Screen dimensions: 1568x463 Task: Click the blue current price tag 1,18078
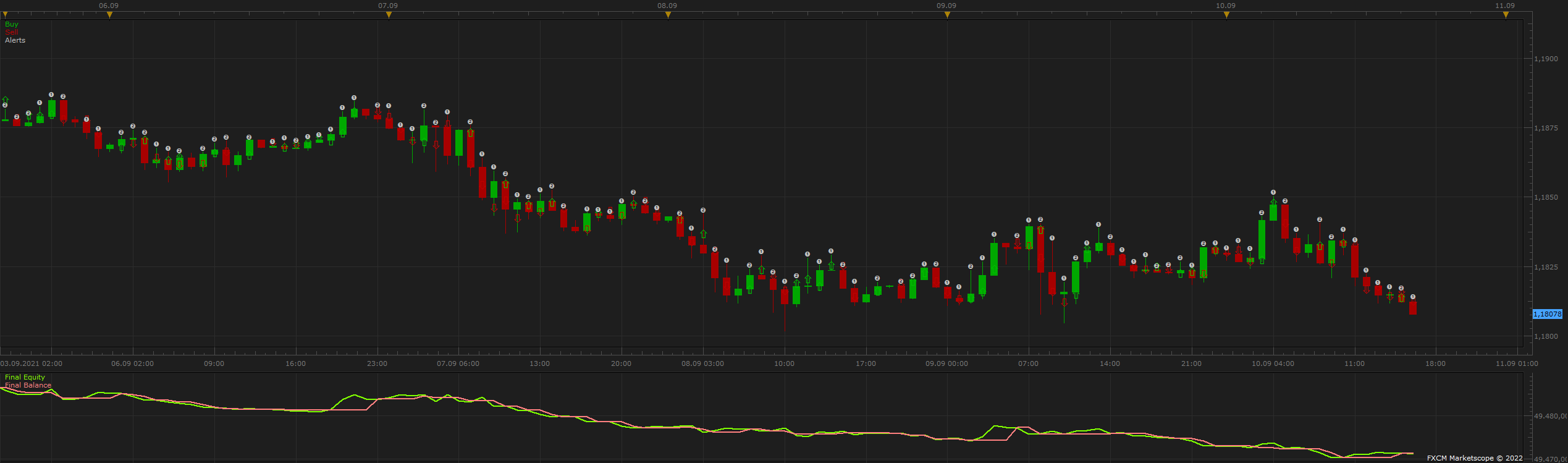click(x=1547, y=314)
